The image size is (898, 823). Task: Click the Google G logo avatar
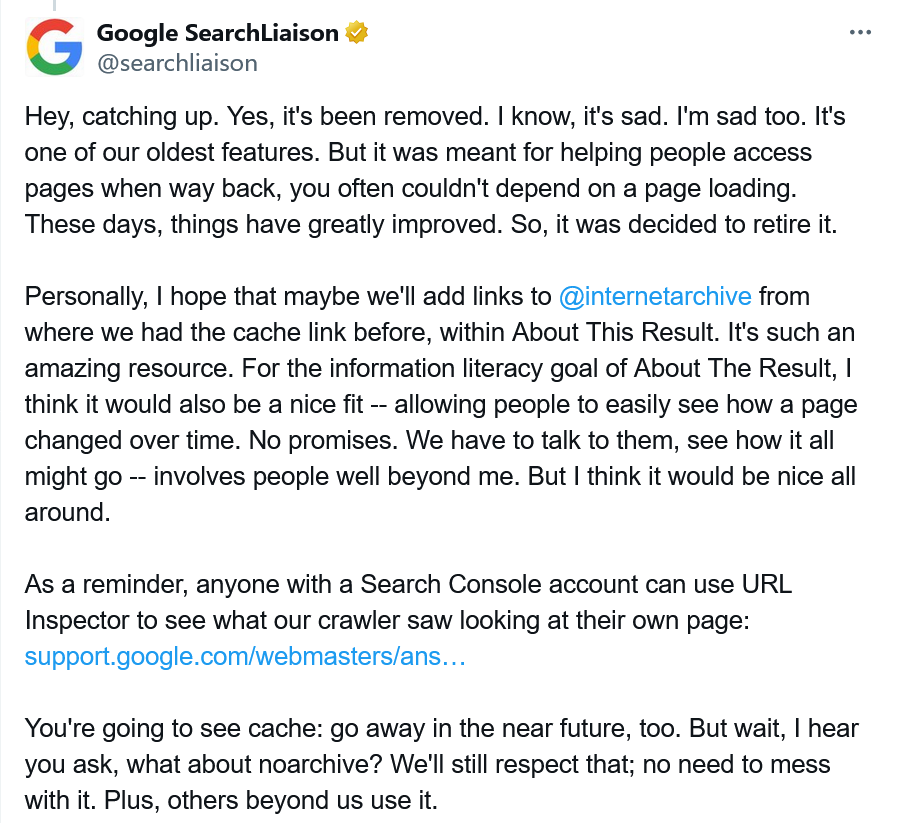point(54,47)
